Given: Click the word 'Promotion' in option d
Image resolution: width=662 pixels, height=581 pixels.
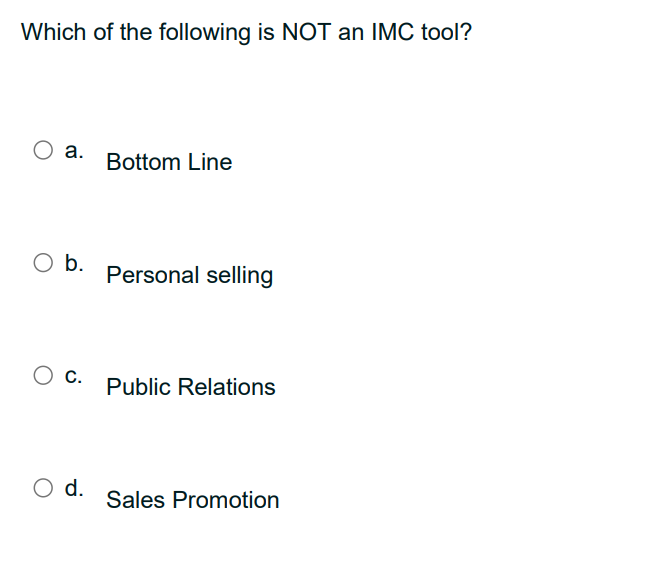Looking at the screenshot, I should 226,500.
